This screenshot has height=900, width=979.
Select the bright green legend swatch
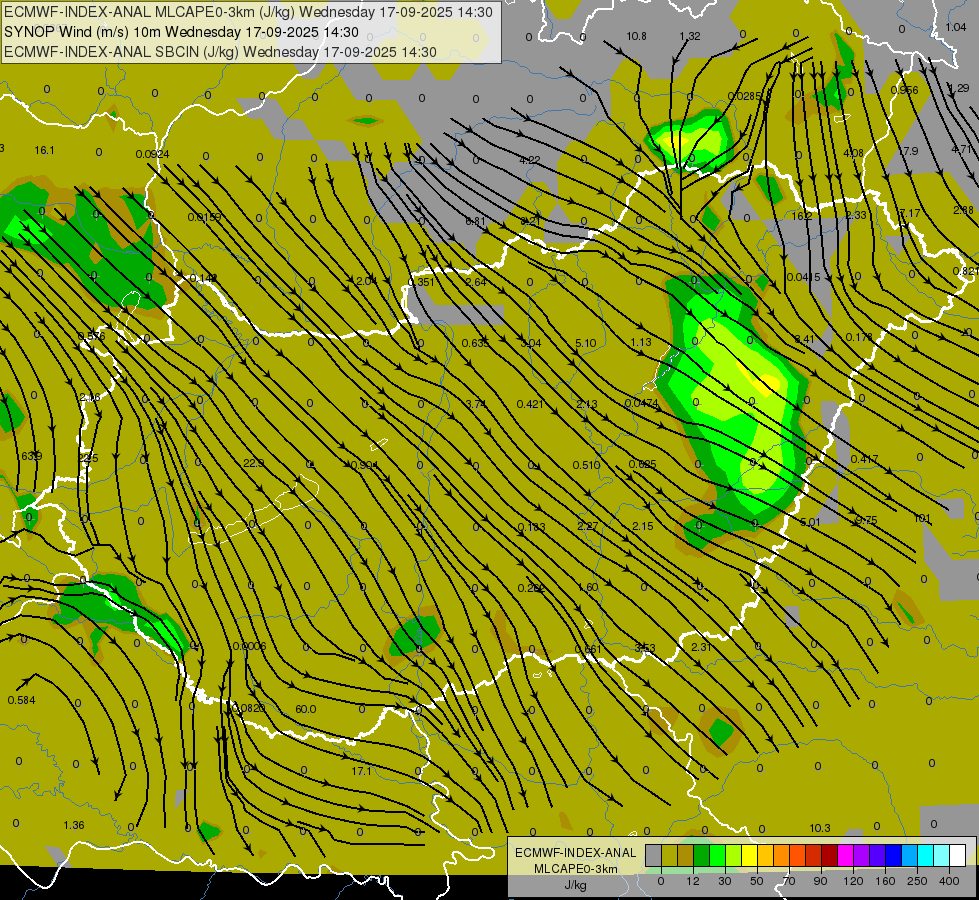[718, 855]
